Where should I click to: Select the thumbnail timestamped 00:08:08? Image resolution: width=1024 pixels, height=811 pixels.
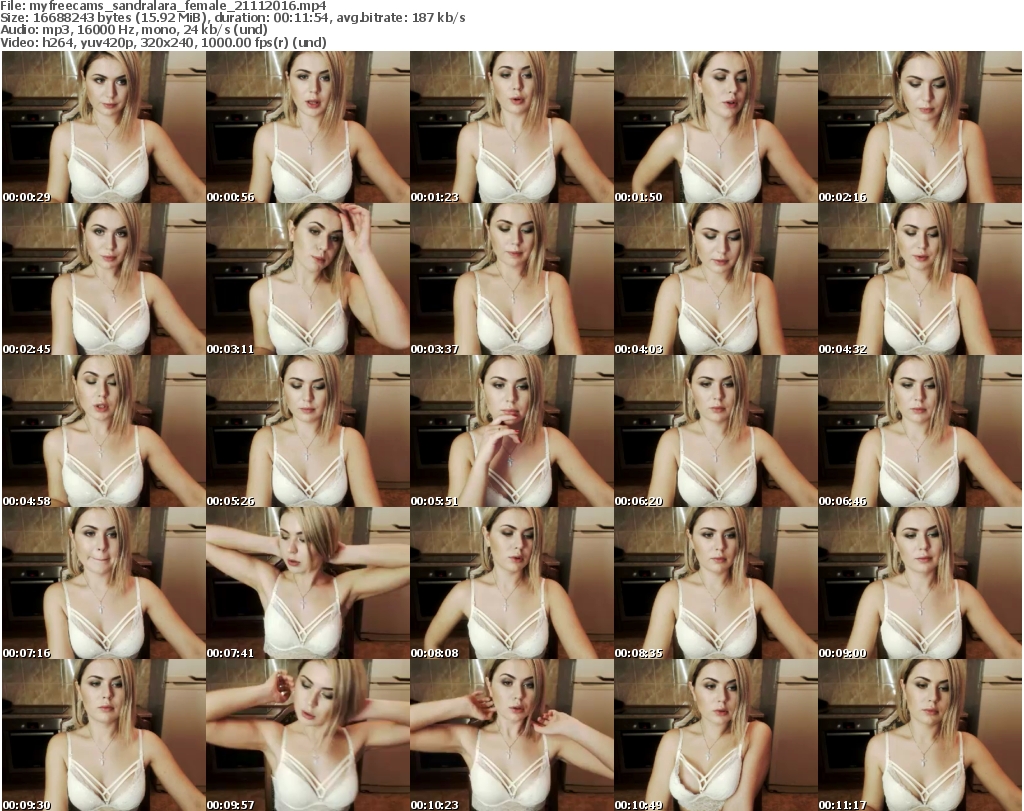click(x=511, y=583)
